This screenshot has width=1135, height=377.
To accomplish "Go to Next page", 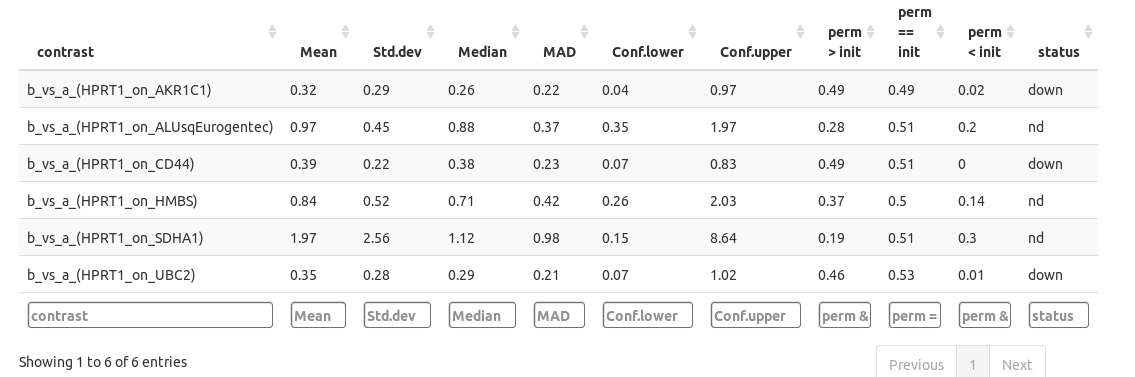I will 1017,364.
